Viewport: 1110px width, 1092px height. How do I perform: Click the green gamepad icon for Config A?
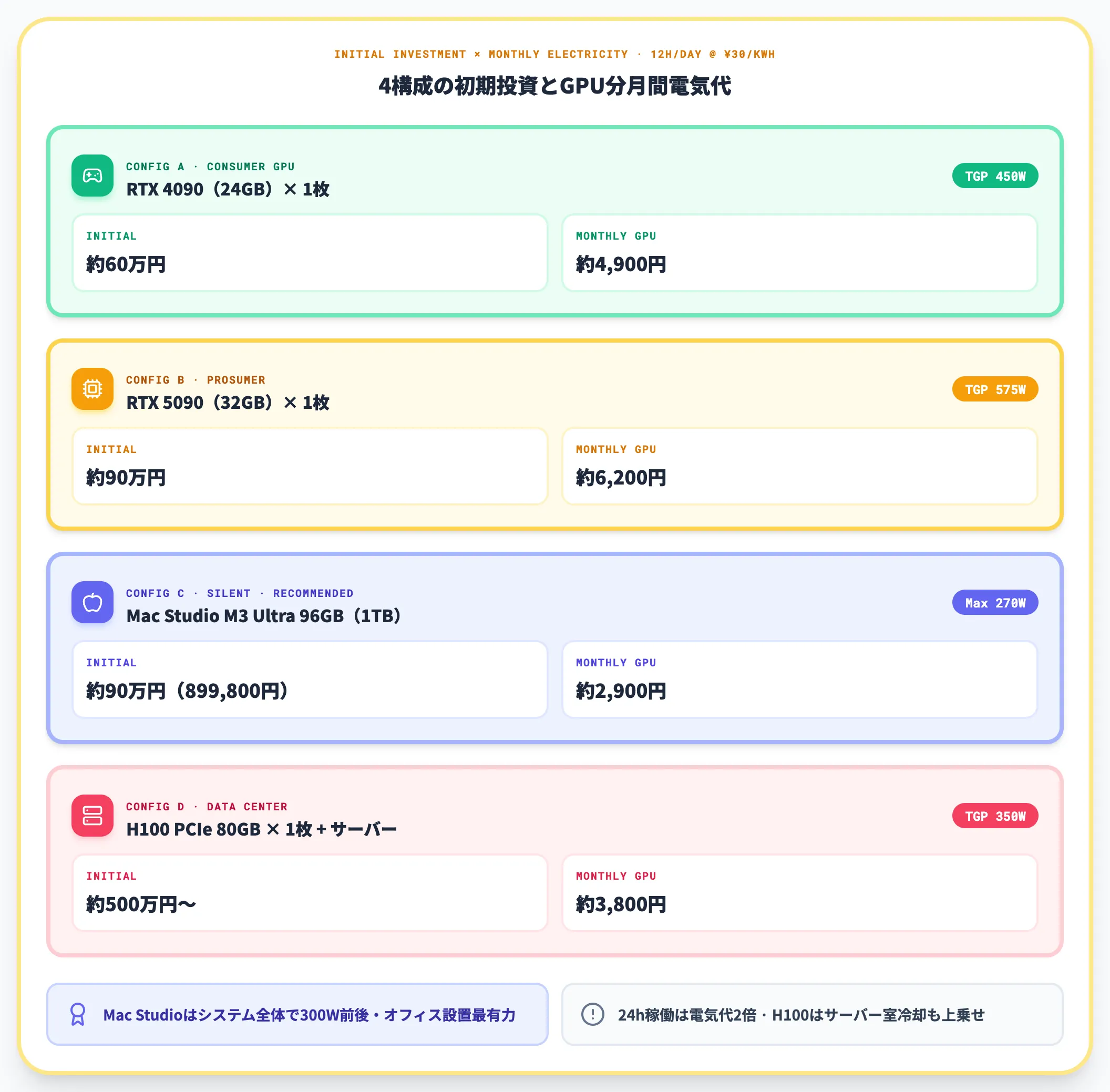click(x=92, y=176)
